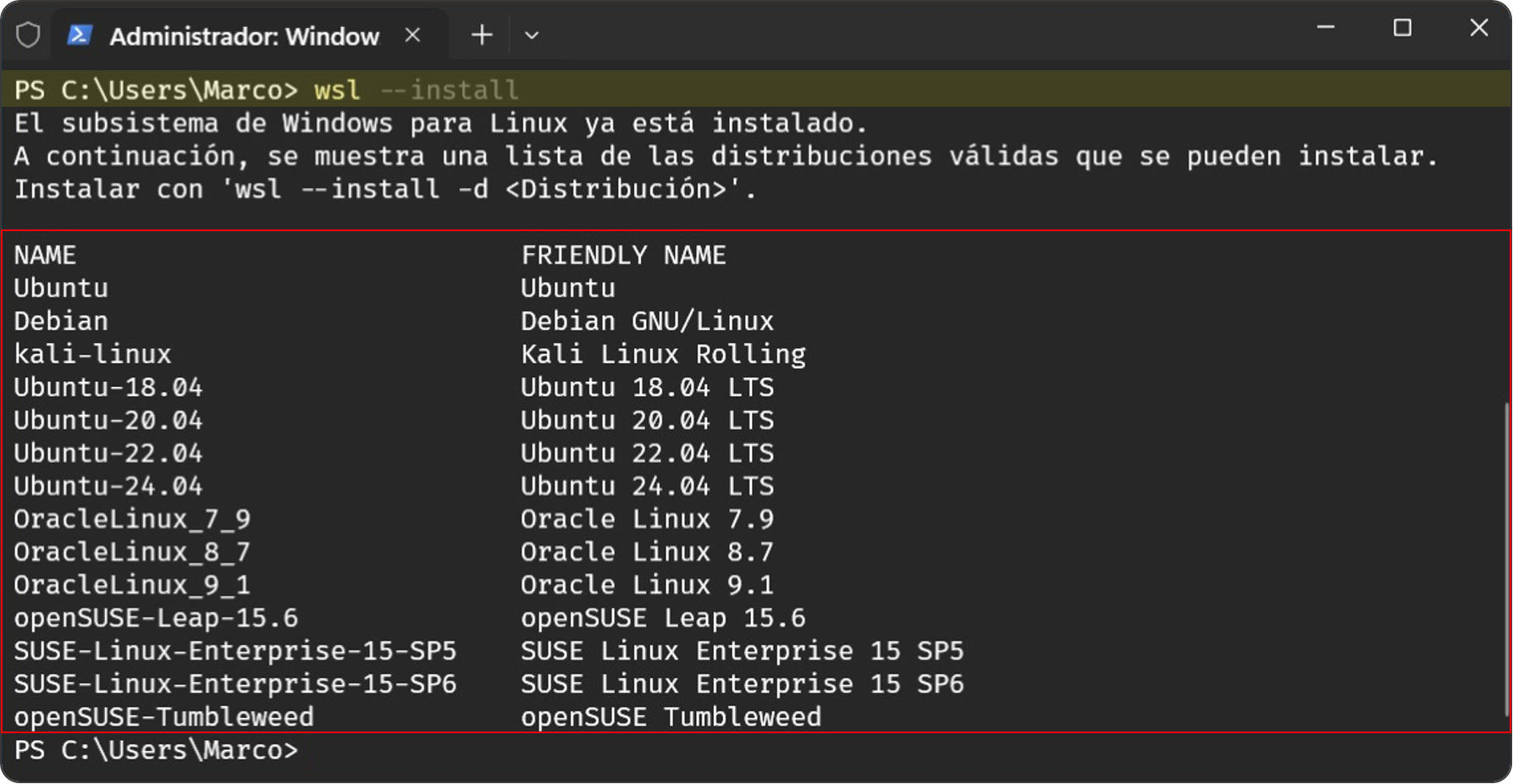1513x784 pixels.
Task: Click the 'kali-linux' distribution name
Action: pos(93,354)
